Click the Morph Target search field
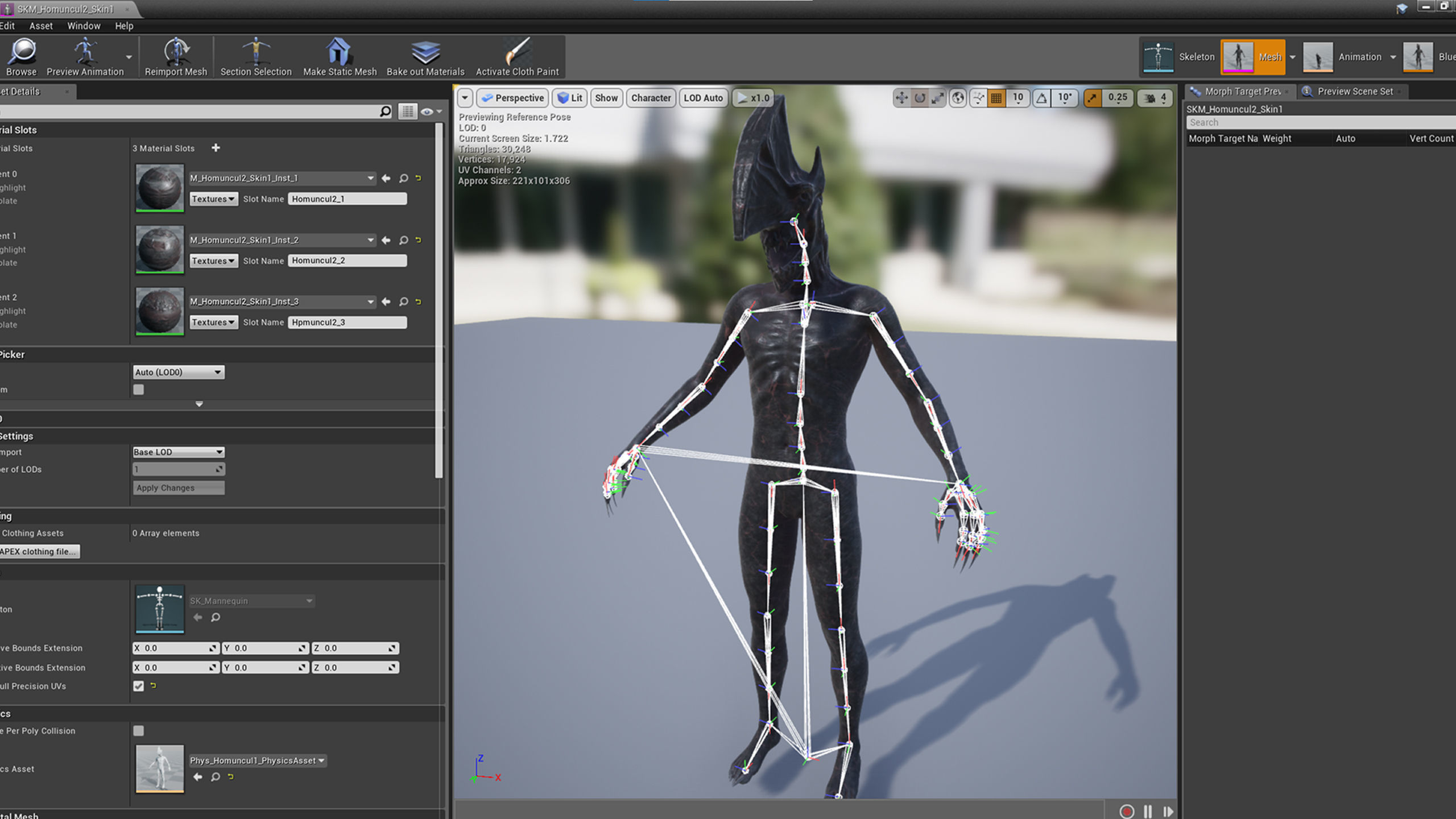This screenshot has height=819, width=1456. 1321,122
